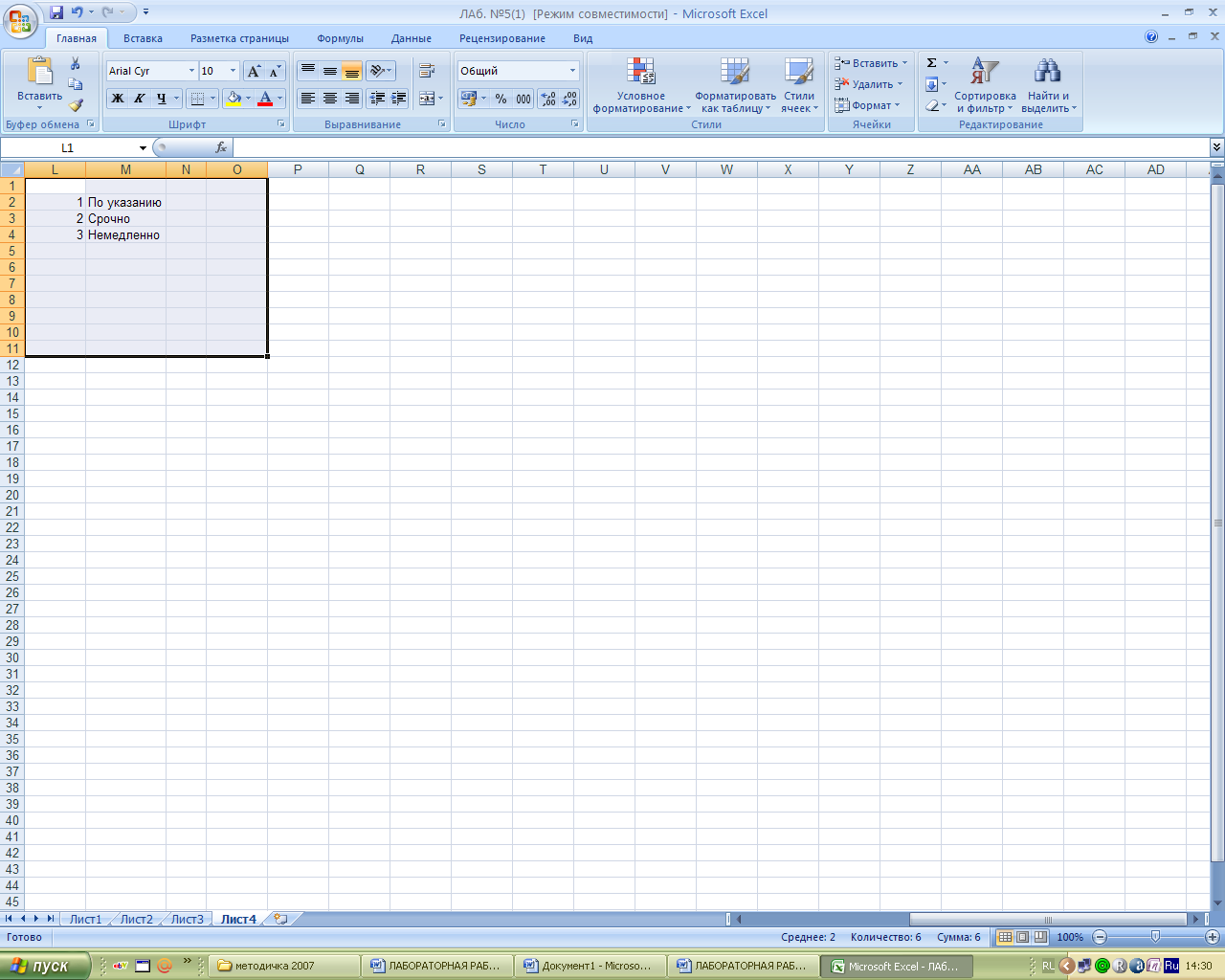Viewport: 1225px width, 980px height.
Task: Open Найти и выделить binoculars menu
Action: (x=1049, y=84)
